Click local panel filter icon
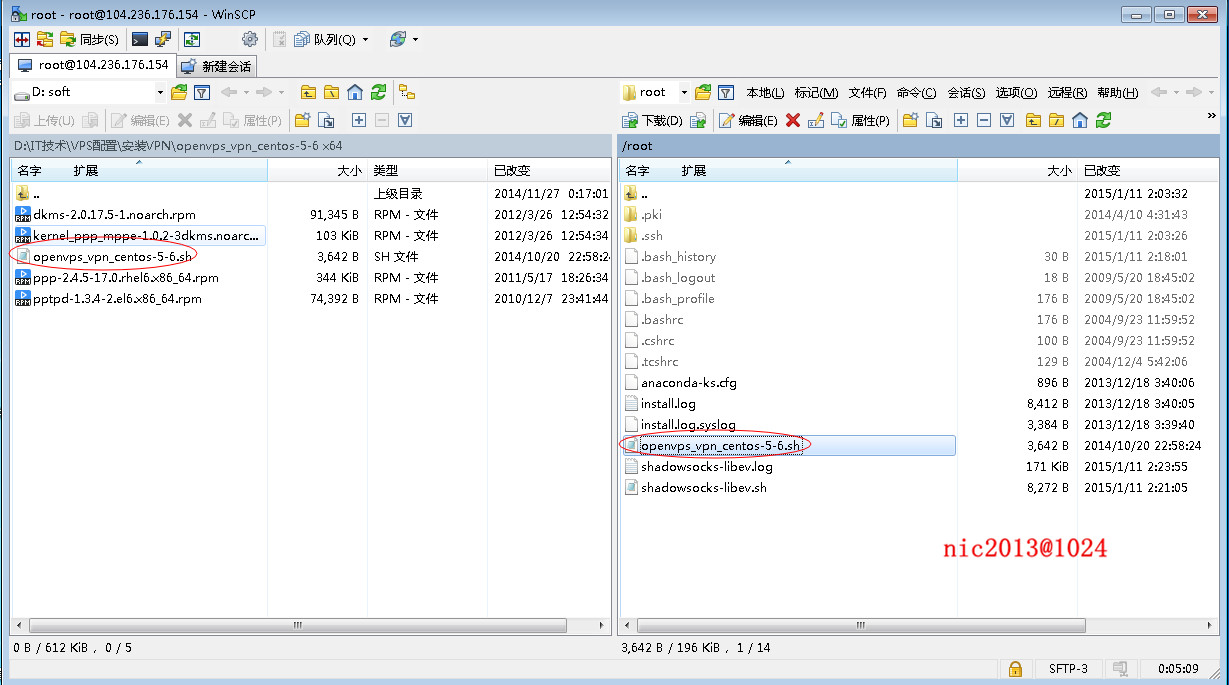 201,92
